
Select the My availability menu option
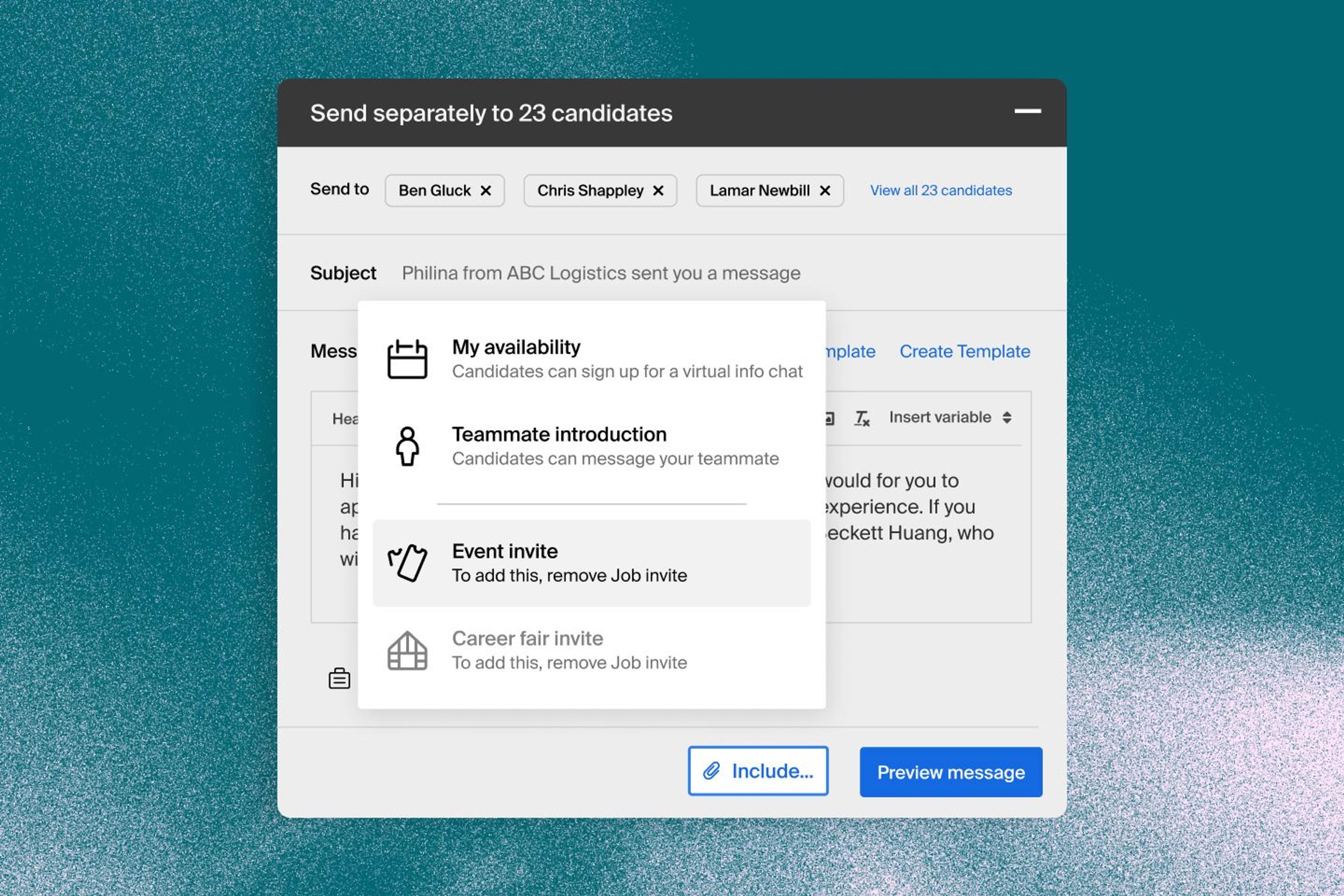(x=591, y=359)
